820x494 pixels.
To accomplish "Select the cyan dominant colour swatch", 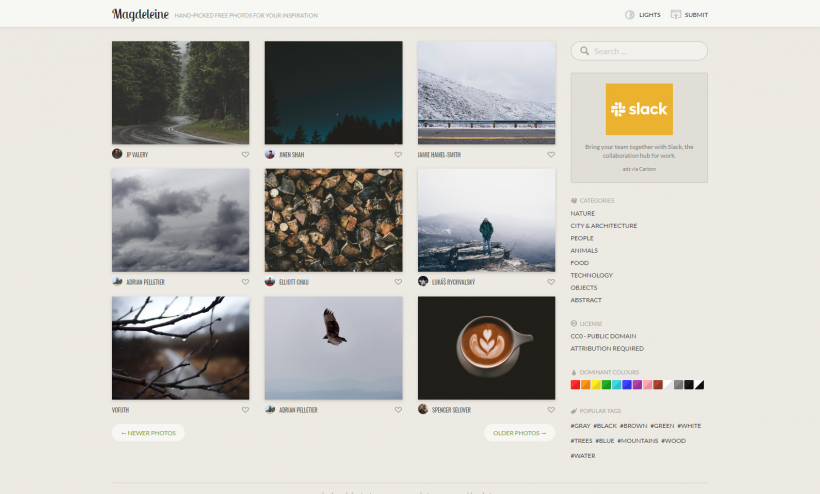I will [617, 385].
